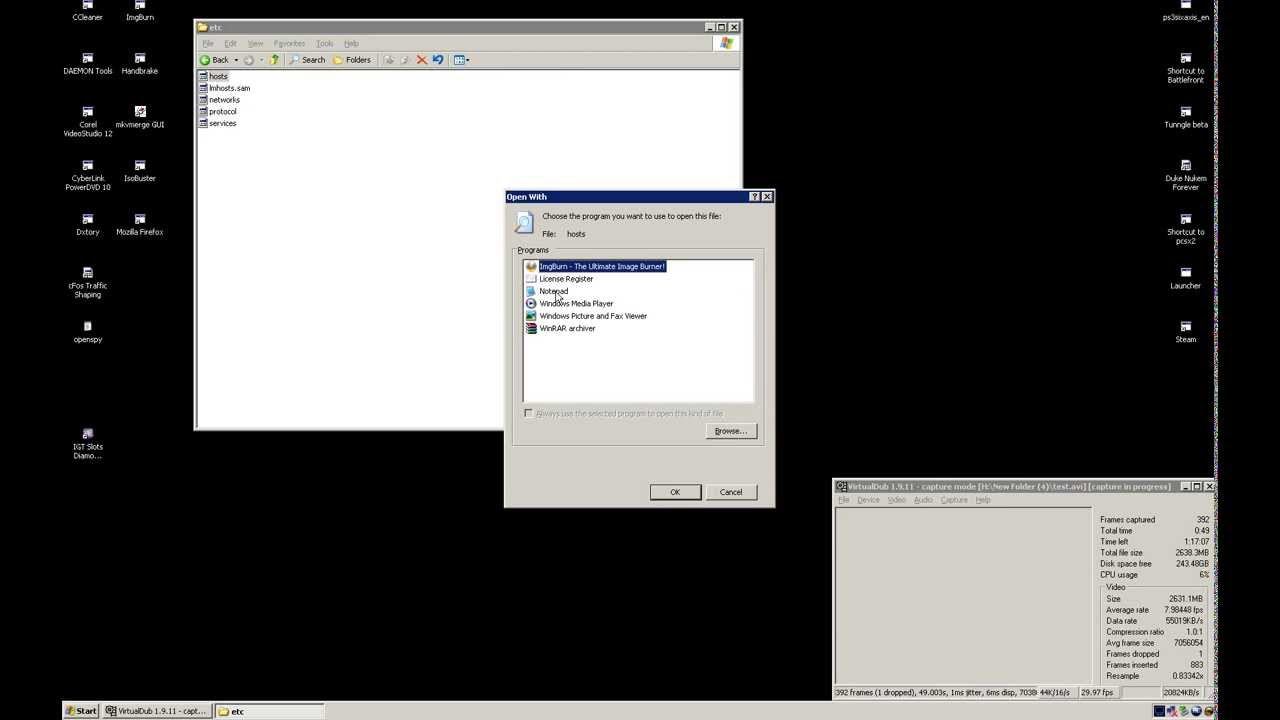This screenshot has height=720, width=1280.
Task: Click the blue Undo icon in etc toolbar
Action: pos(438,60)
